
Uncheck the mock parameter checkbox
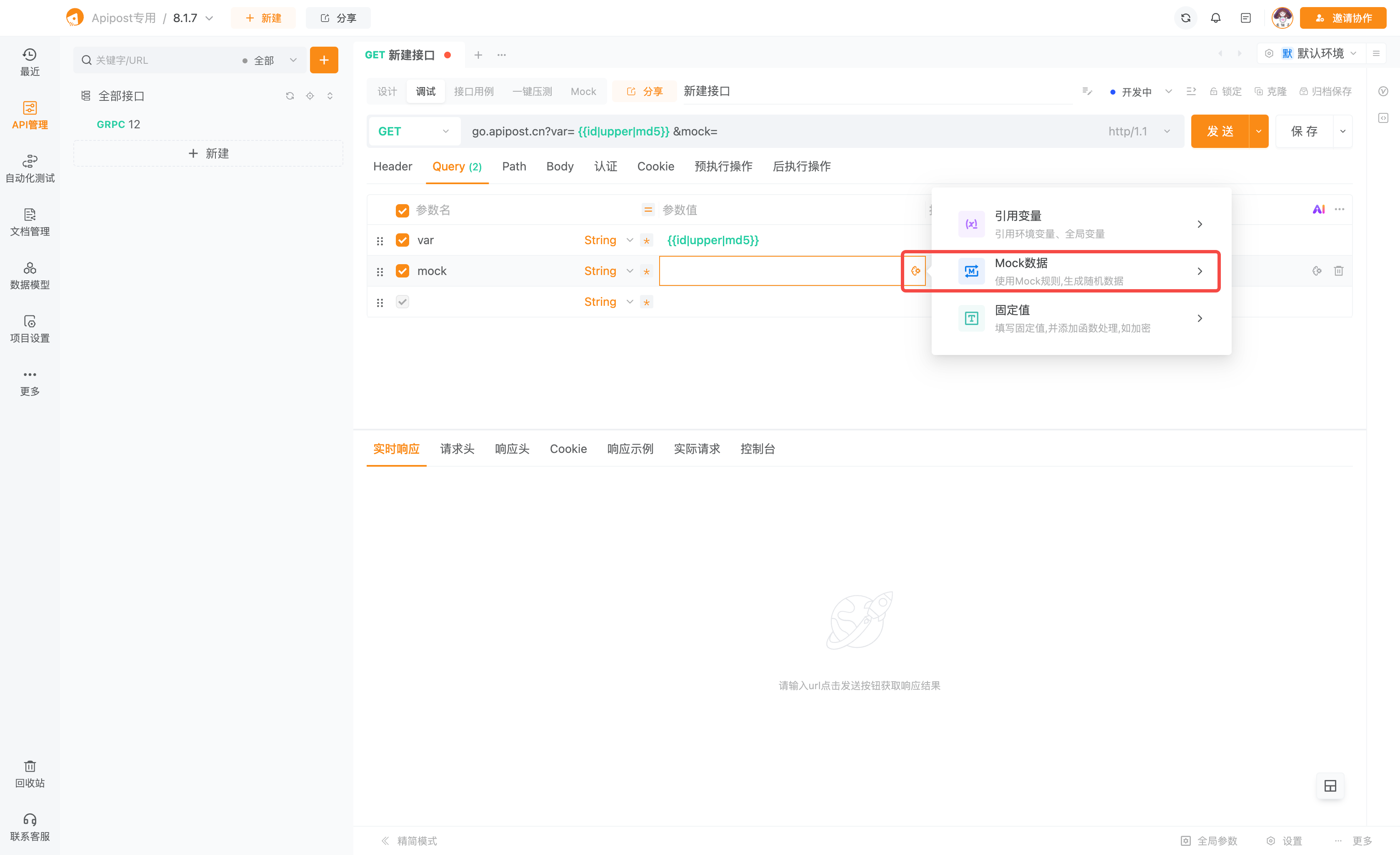[402, 271]
